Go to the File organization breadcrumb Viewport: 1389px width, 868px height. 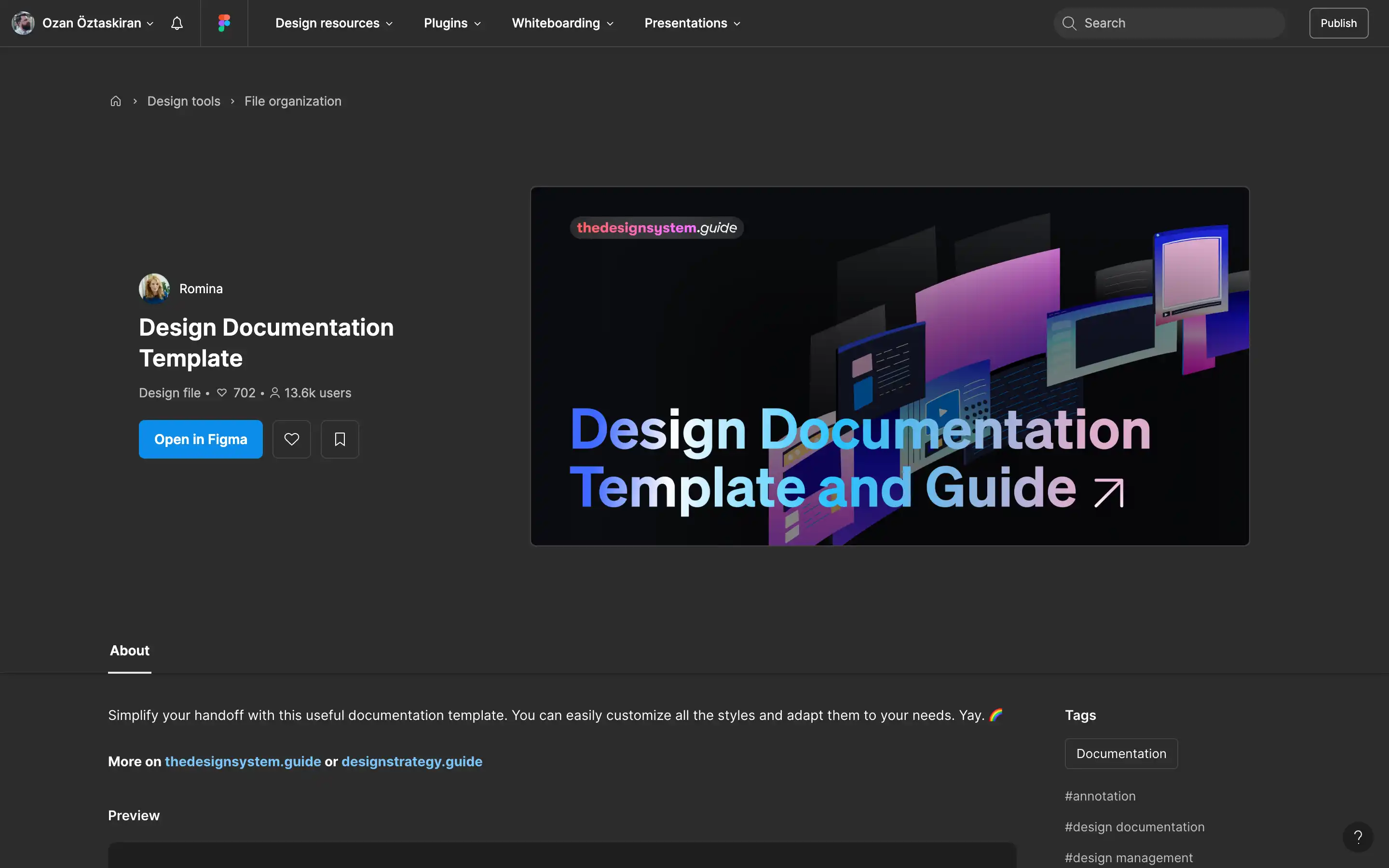(x=293, y=101)
